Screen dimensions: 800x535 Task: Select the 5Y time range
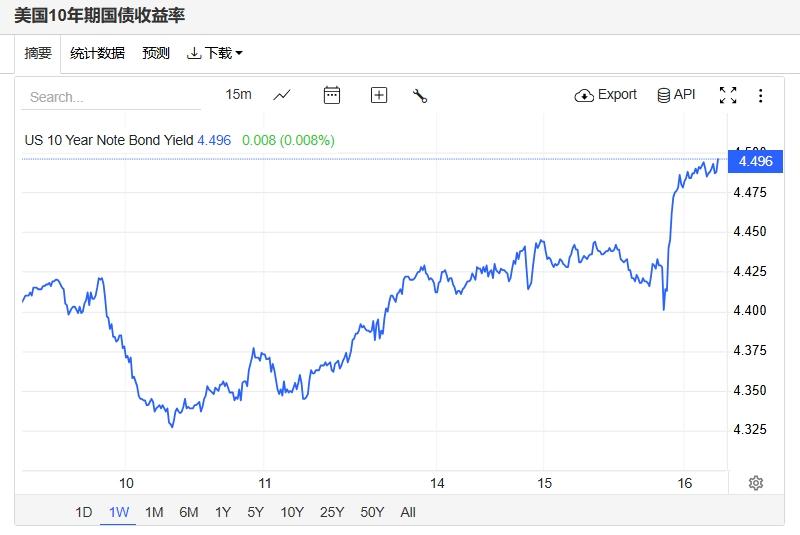point(256,512)
